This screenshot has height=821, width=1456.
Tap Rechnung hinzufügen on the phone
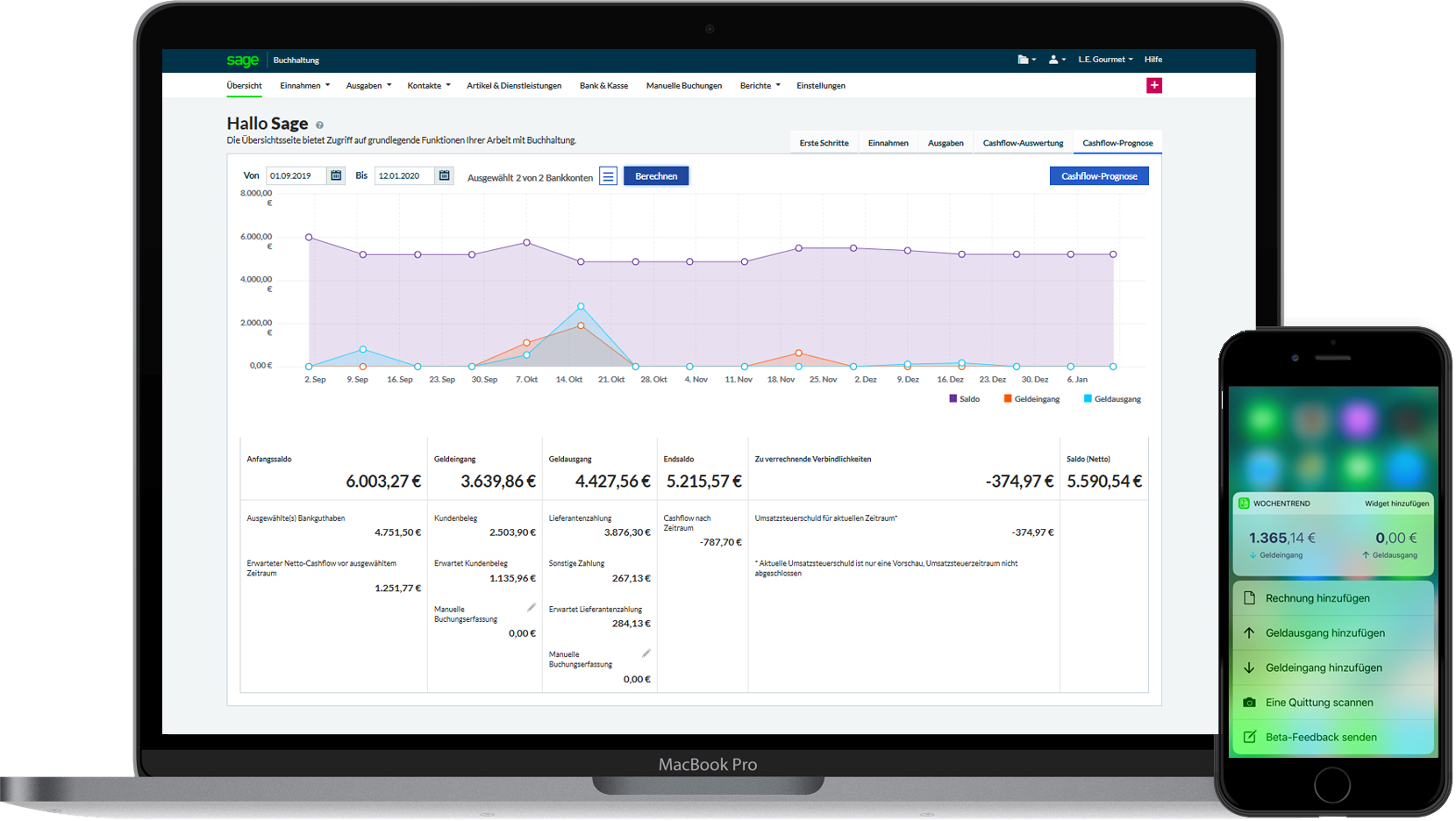(x=1333, y=598)
